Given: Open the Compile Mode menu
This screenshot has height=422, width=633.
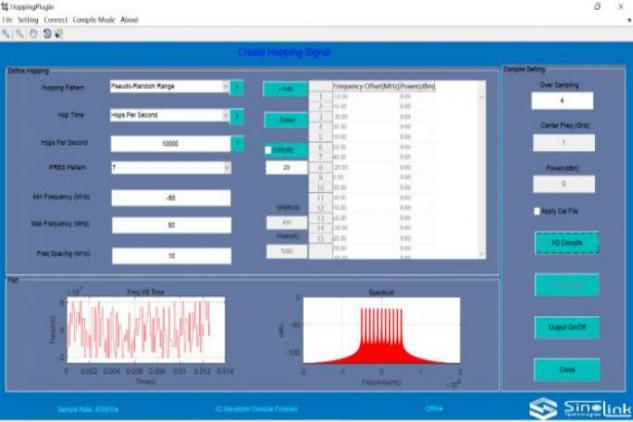Looking at the screenshot, I should point(94,20).
